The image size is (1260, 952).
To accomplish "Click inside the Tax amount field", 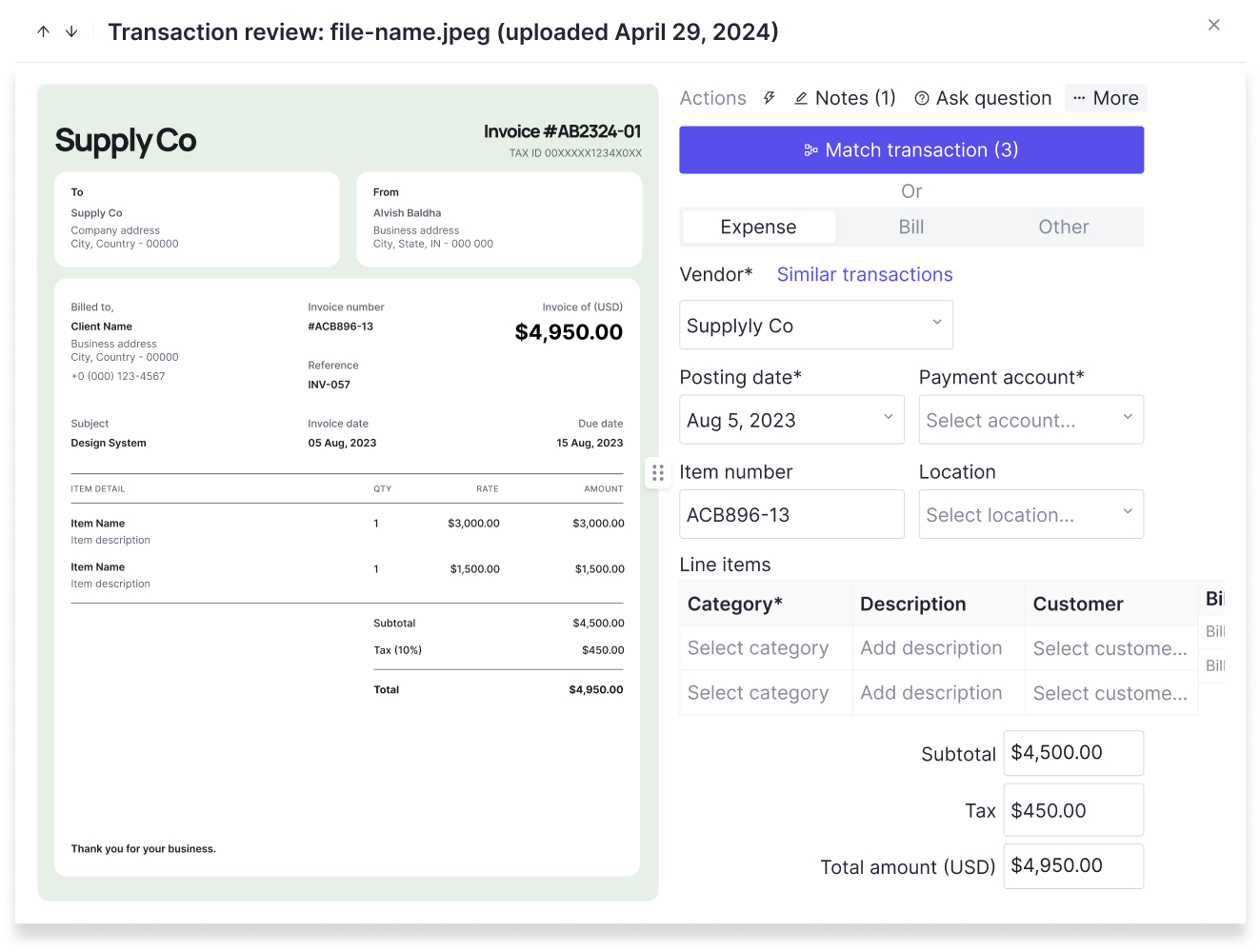I will (x=1073, y=809).
